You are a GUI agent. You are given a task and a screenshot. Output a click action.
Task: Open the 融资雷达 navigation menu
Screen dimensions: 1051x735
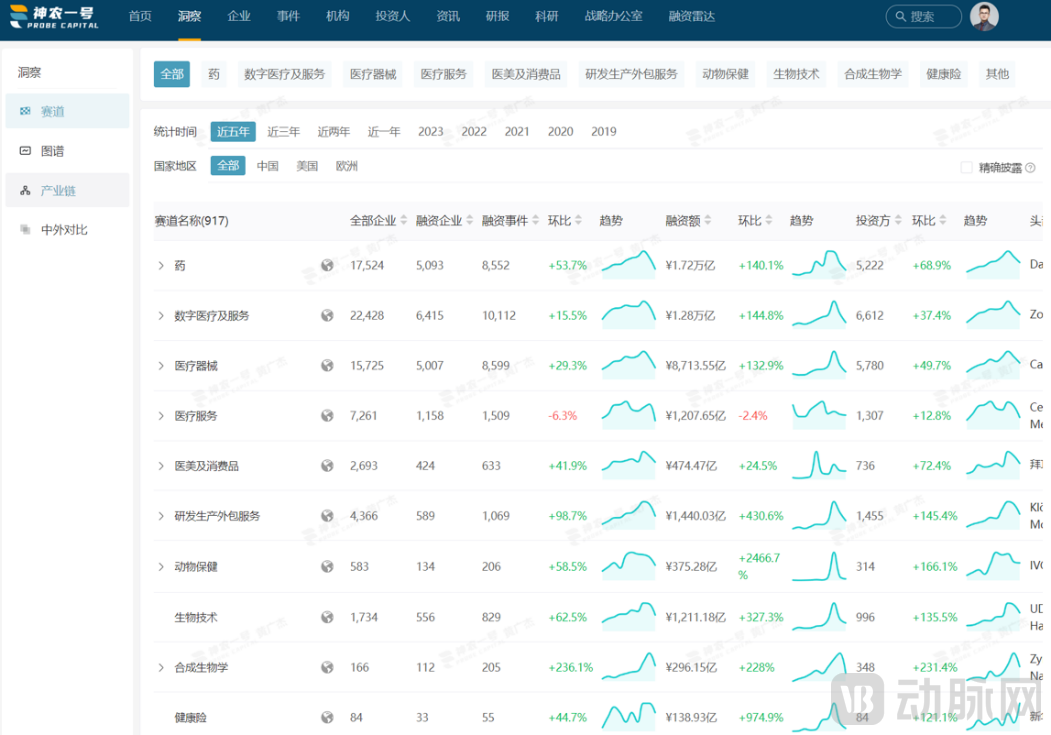click(690, 16)
